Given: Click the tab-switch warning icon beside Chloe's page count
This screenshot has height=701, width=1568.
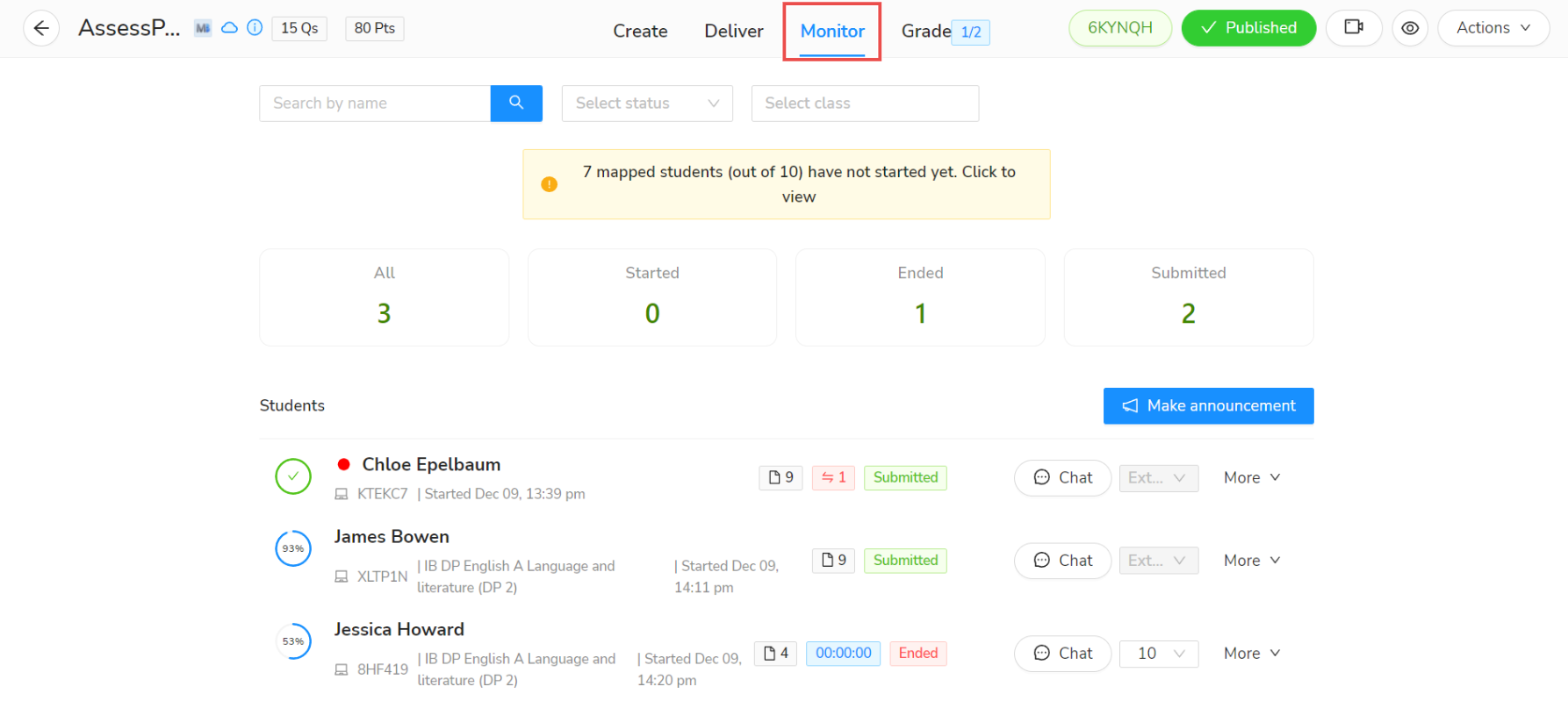Looking at the screenshot, I should coord(832,477).
